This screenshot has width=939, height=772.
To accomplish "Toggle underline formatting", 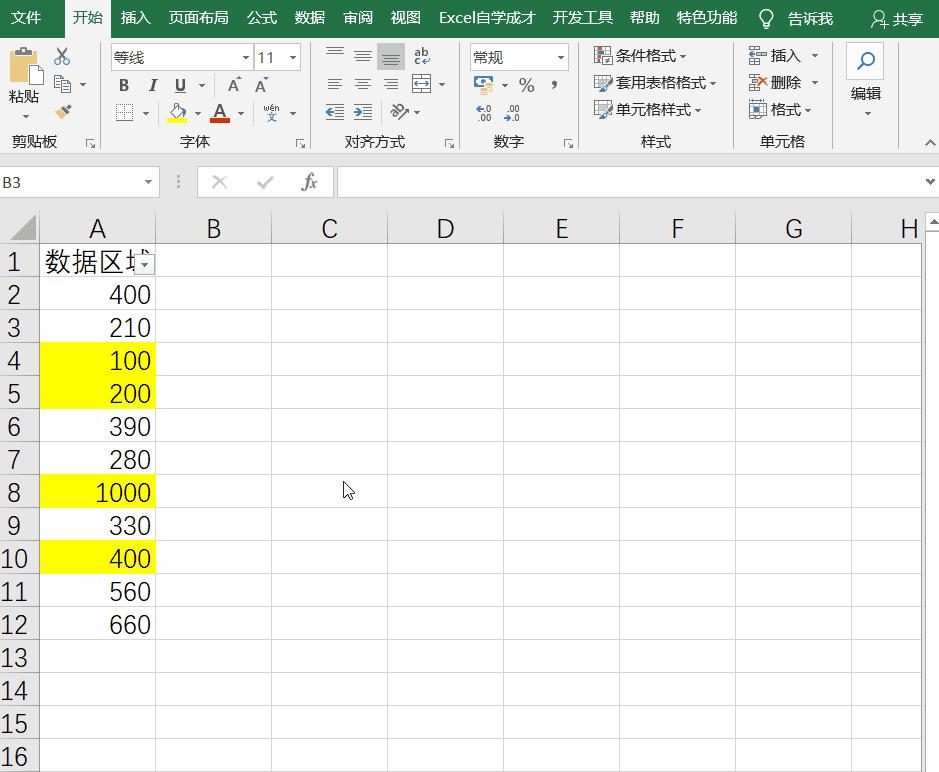I will 180,85.
